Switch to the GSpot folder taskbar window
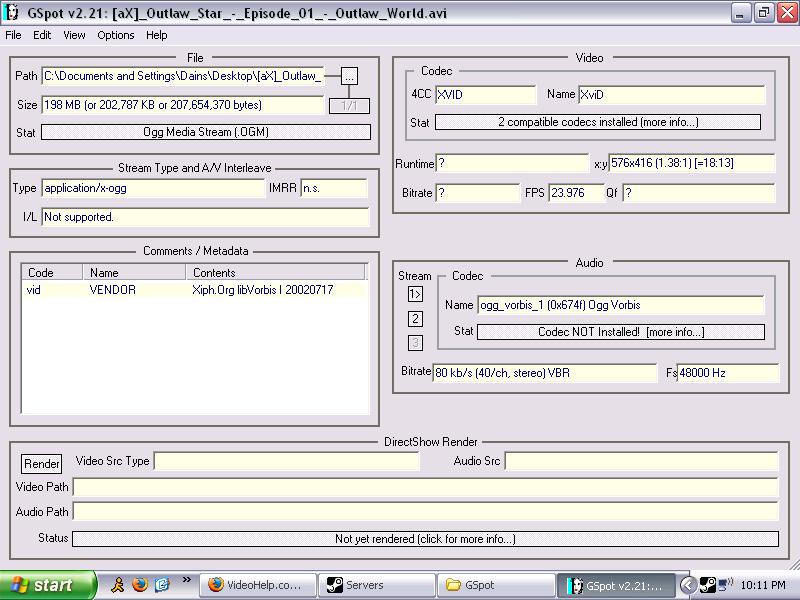Viewport: 800px width, 600px height. click(496, 585)
